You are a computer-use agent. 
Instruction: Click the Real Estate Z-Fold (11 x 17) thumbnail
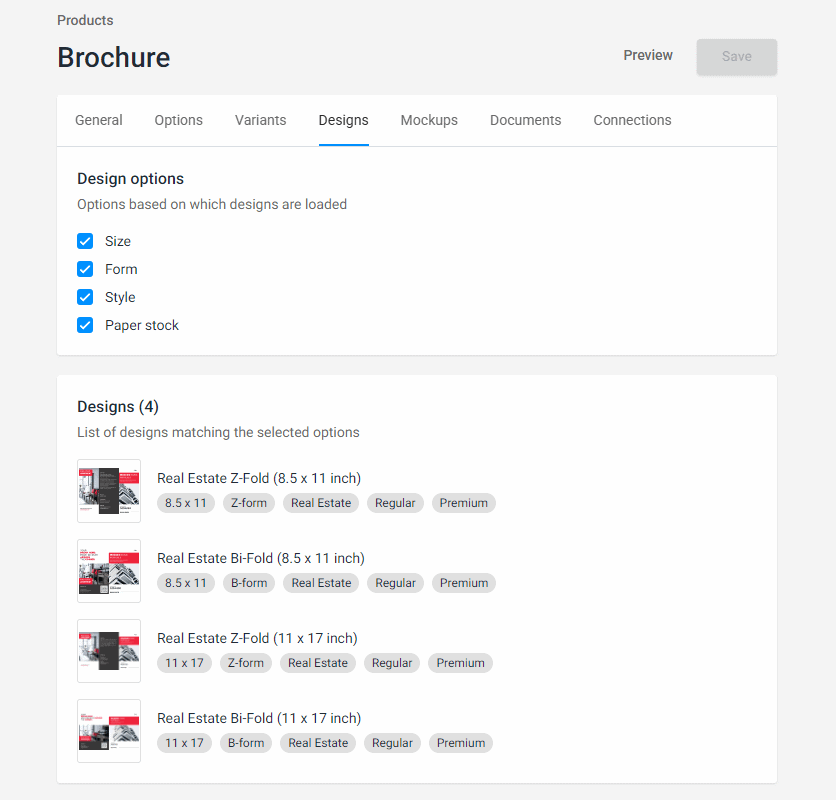click(108, 651)
